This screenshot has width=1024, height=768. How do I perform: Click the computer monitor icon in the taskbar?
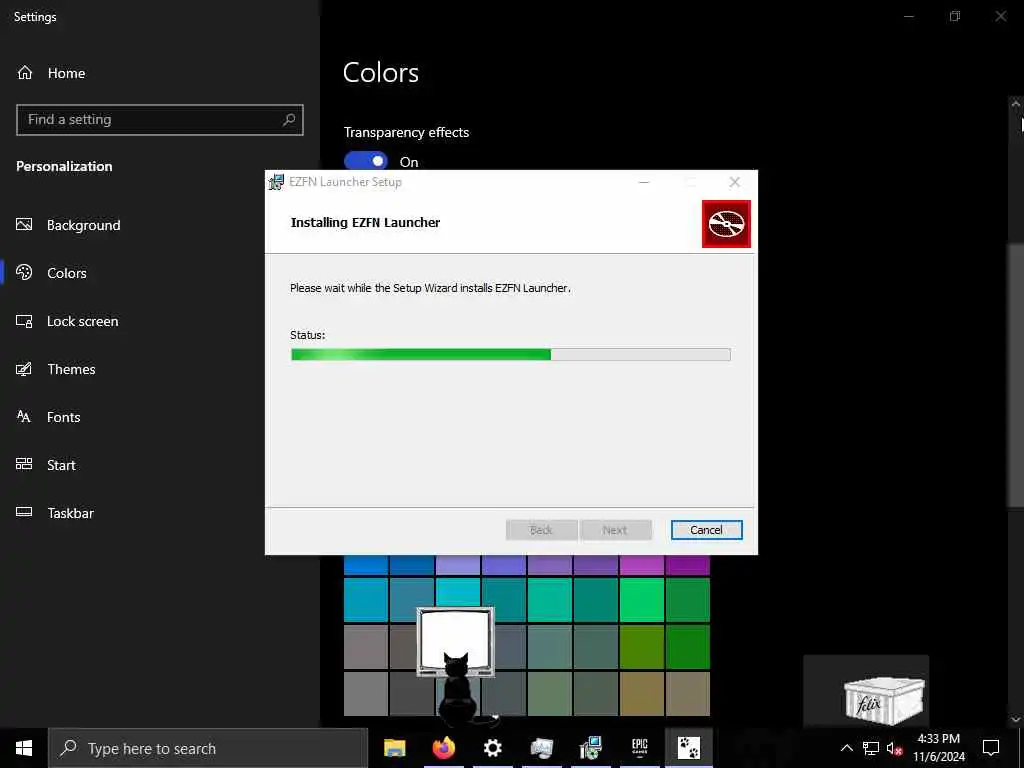pos(541,748)
